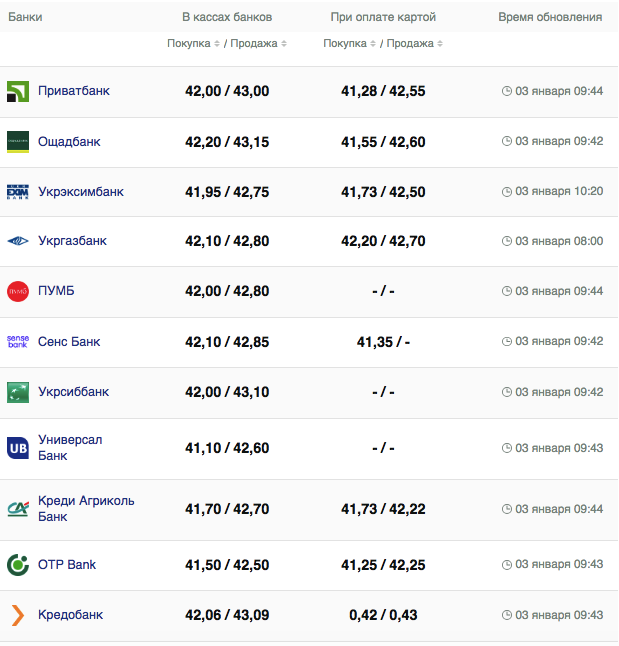Click the Универсал Банк UB logo
The width and height of the screenshot is (619, 646).
click(x=18, y=448)
